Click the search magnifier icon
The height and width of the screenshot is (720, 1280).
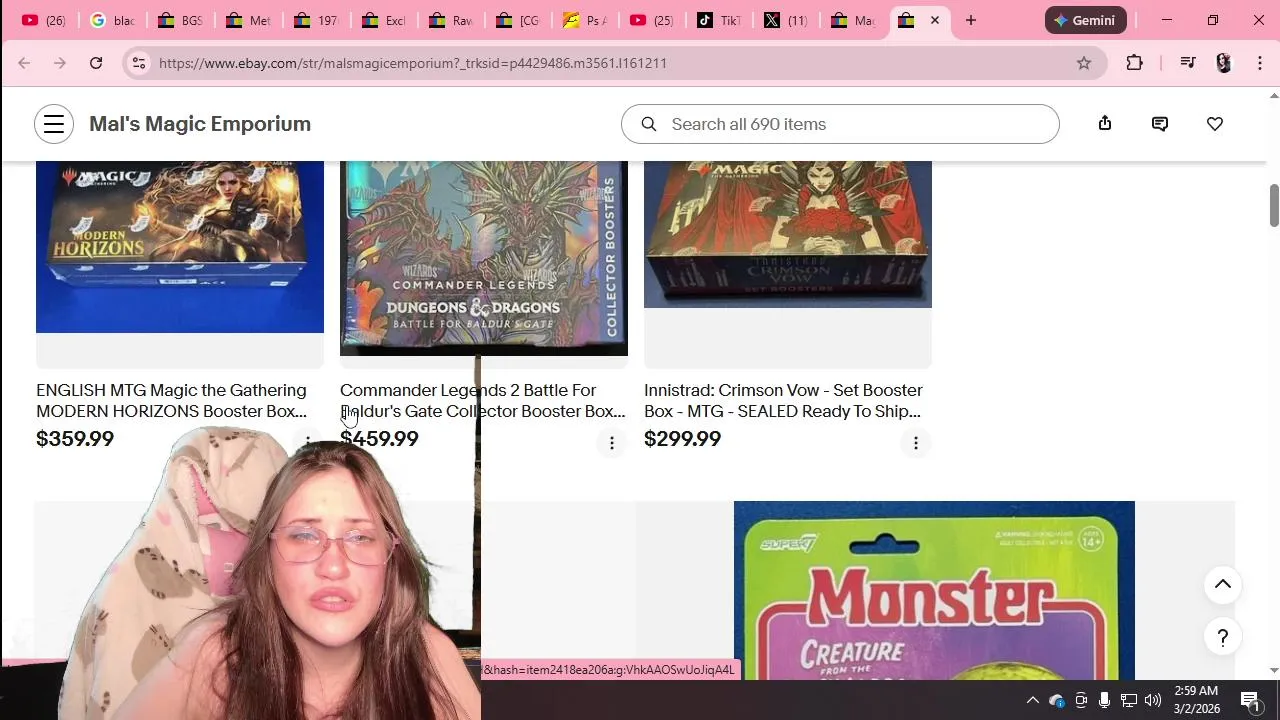point(649,124)
